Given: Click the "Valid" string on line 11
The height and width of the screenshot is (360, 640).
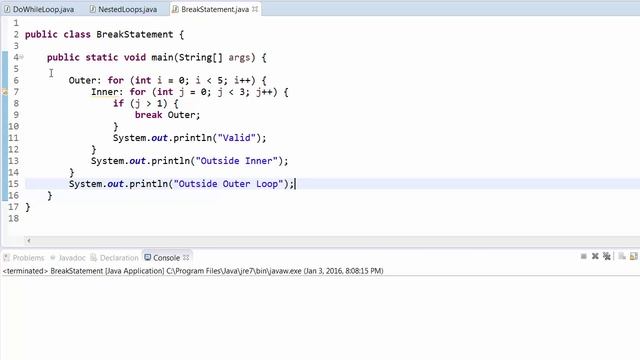Looking at the screenshot, I should pyautogui.click(x=236, y=138).
